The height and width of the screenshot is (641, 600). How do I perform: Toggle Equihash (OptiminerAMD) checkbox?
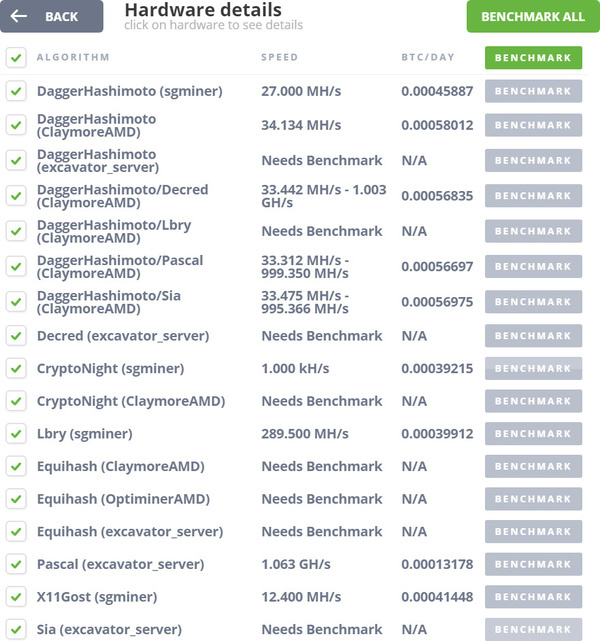pyautogui.click(x=15, y=499)
